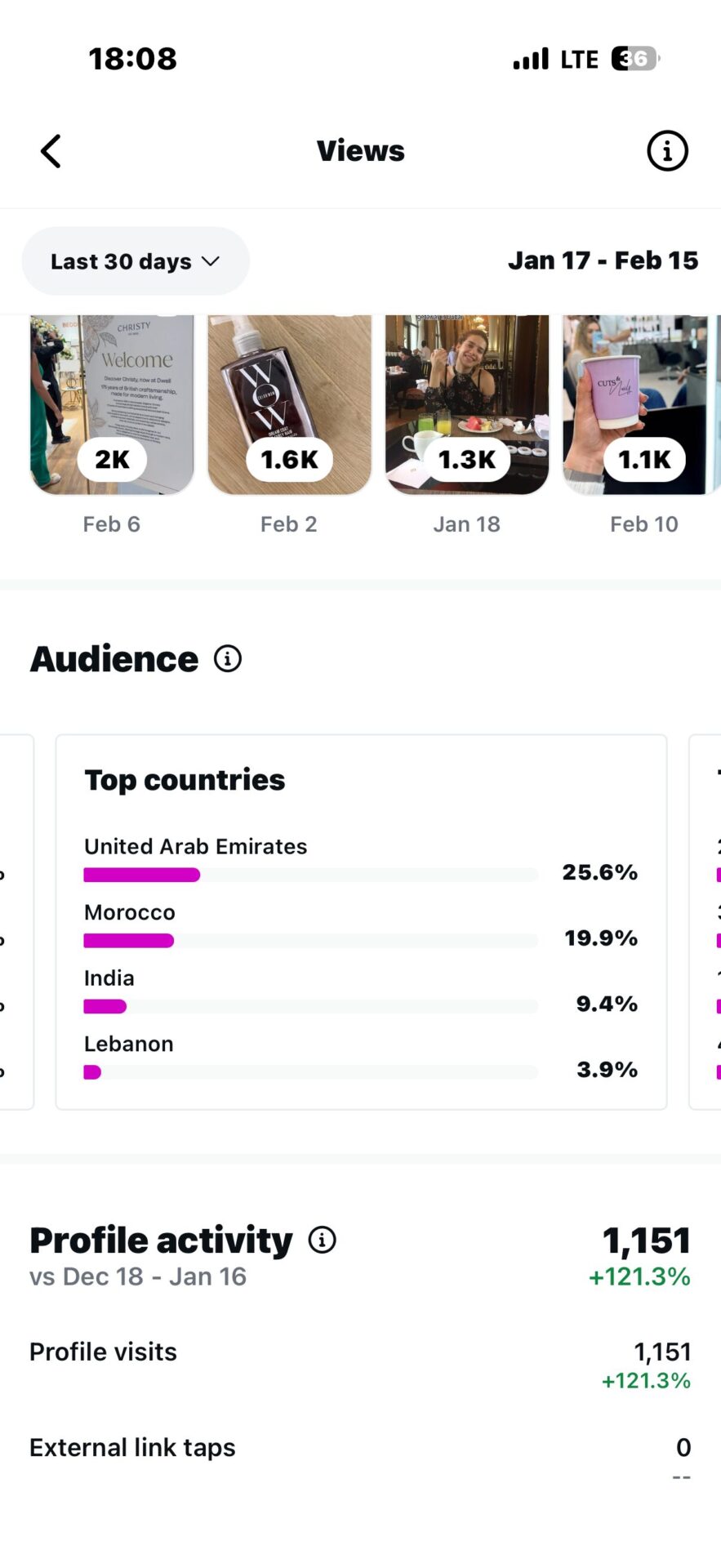Tap the United Arab Emirates percentage bar
The width and height of the screenshot is (721, 1568).
[x=310, y=875]
